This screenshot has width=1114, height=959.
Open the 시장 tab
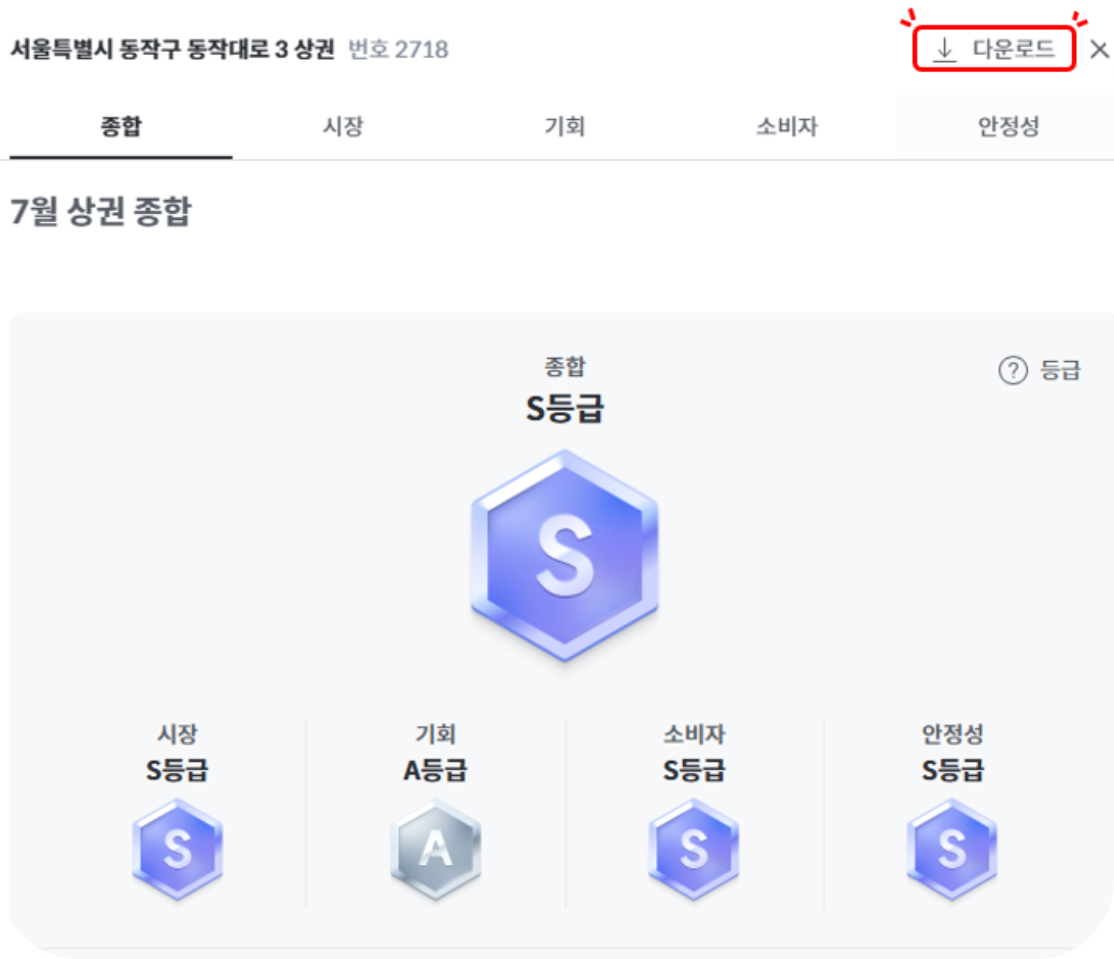(x=343, y=127)
